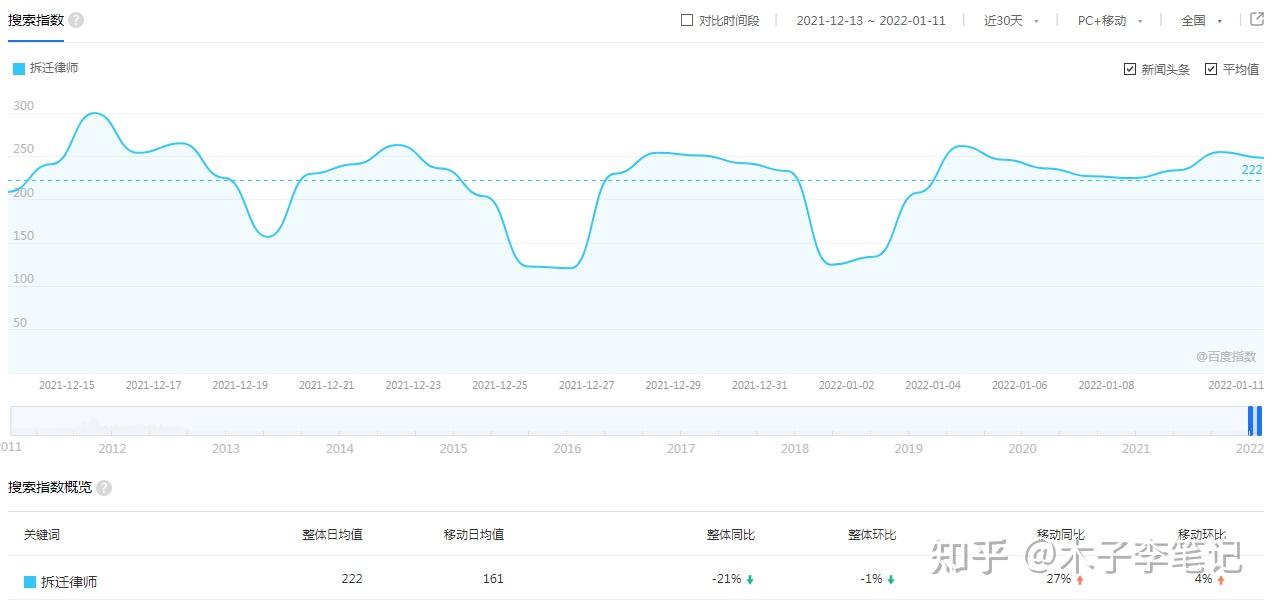Toggle the 拆迁律师 legend swatch in chart
The width and height of the screenshot is (1275, 606).
pos(19,69)
